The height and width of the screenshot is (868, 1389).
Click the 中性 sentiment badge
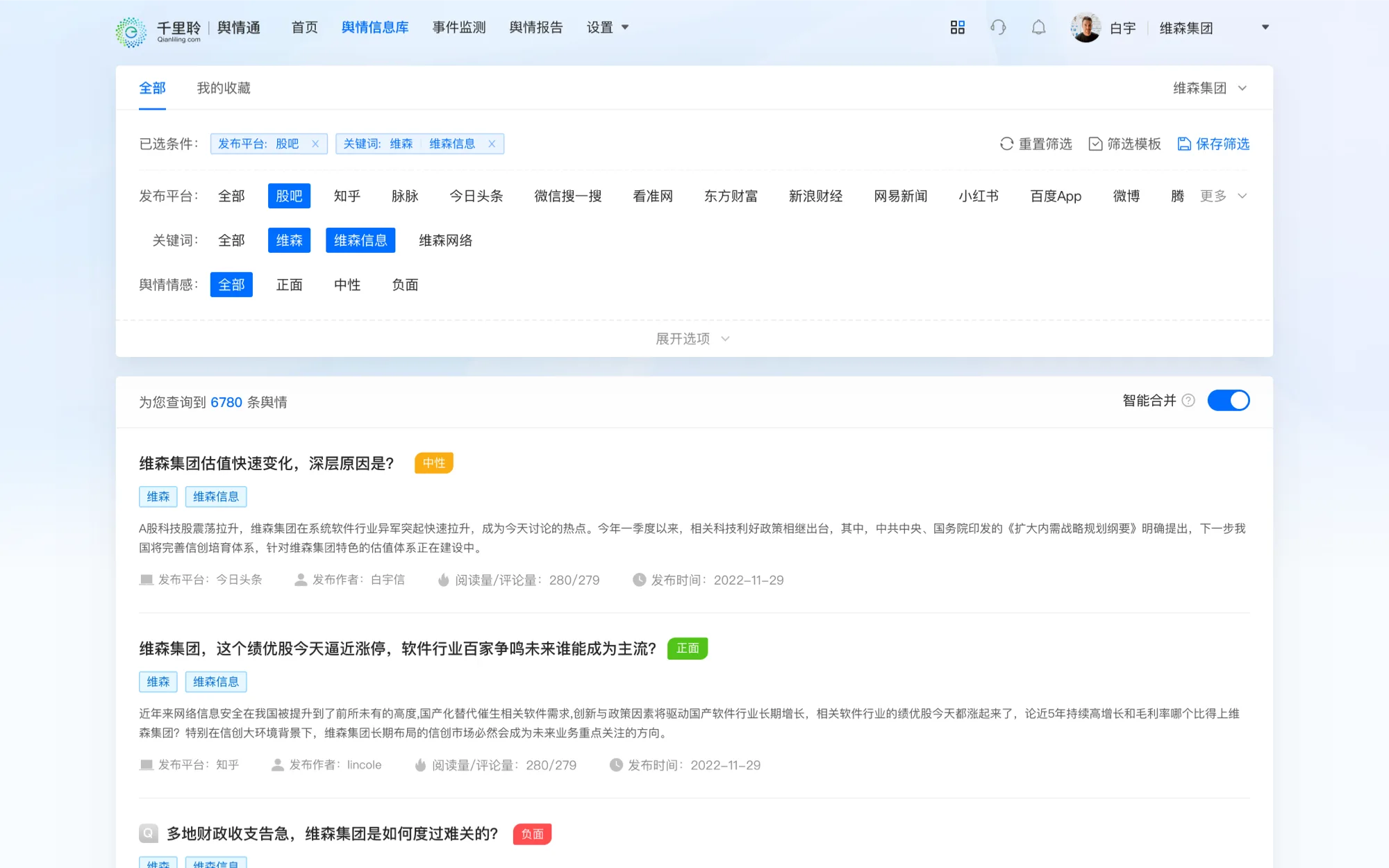click(x=434, y=463)
